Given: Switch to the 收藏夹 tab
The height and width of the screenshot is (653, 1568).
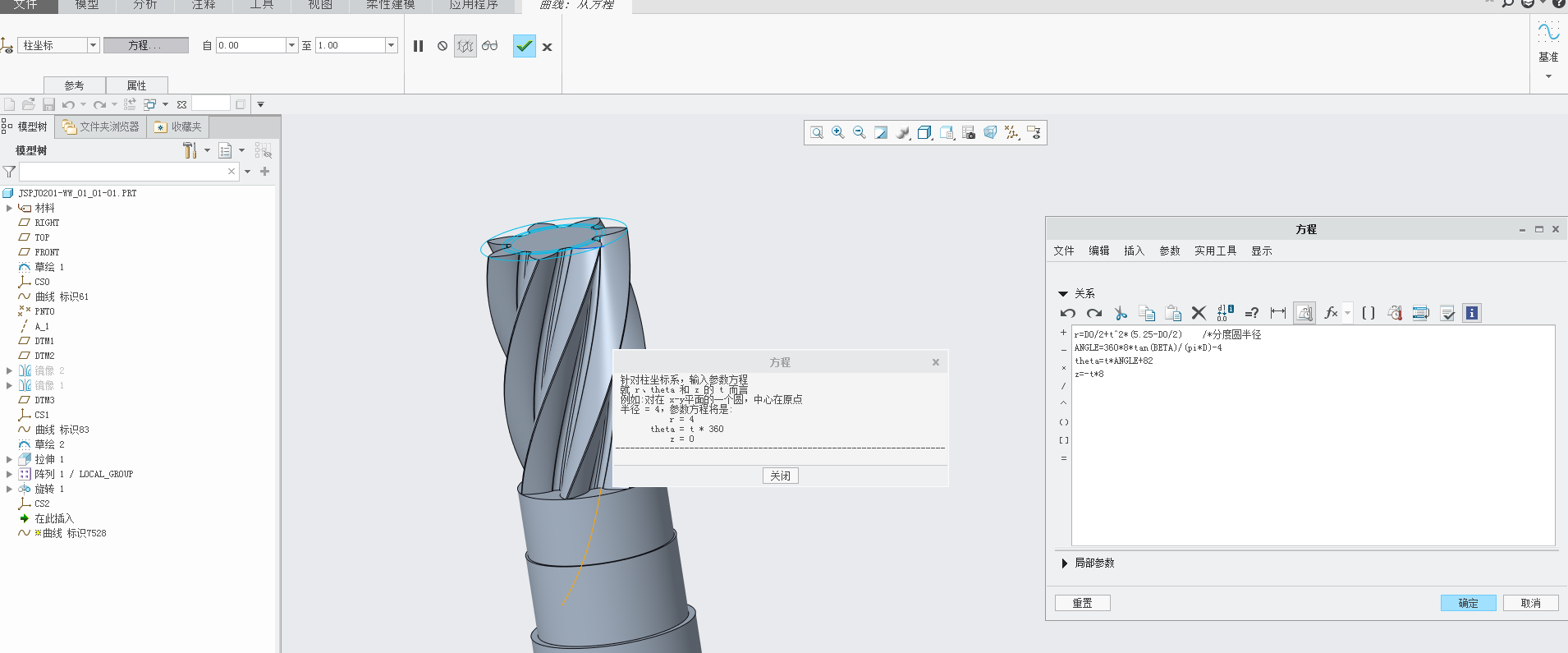Looking at the screenshot, I should (x=177, y=126).
